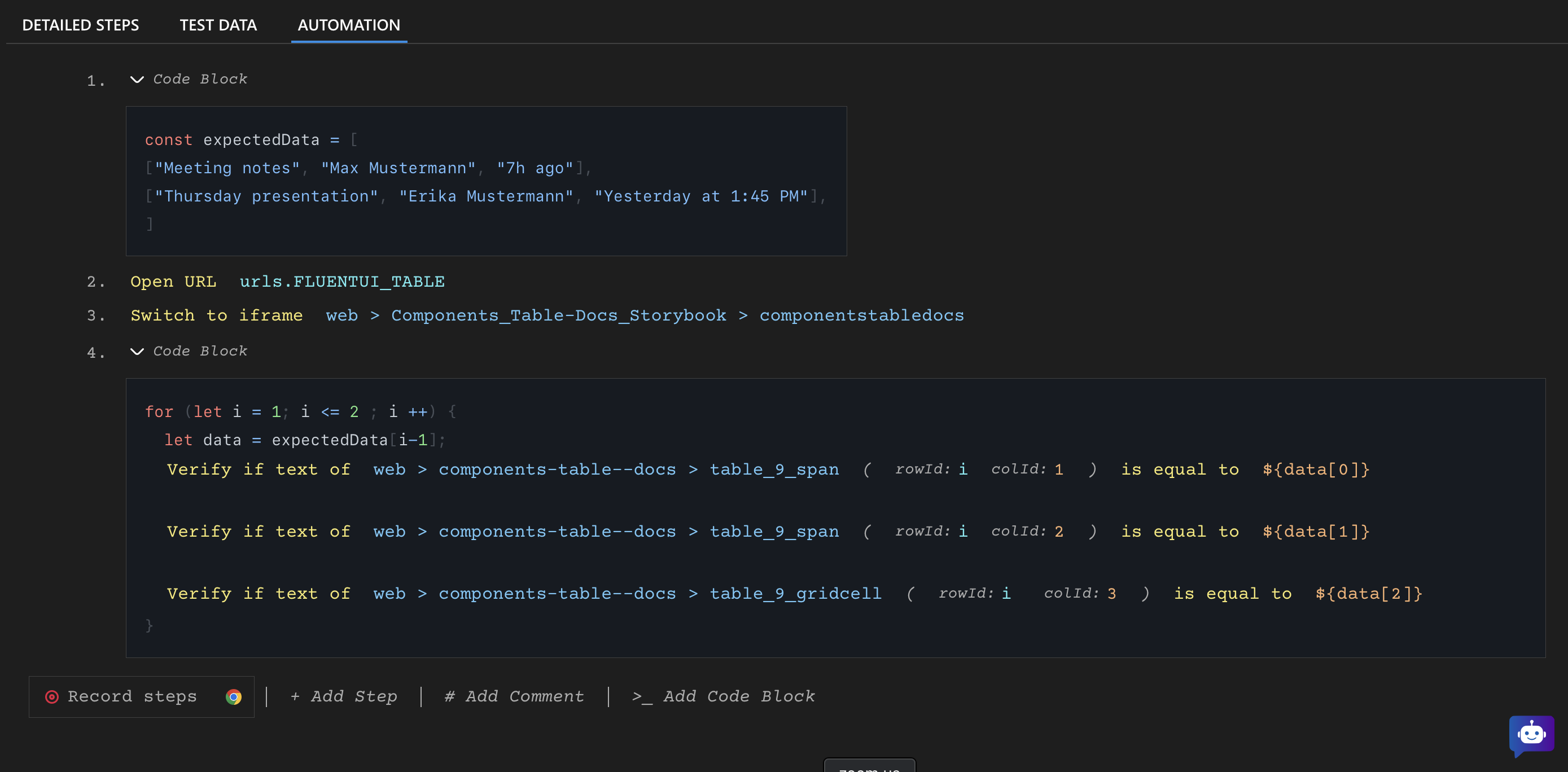The image size is (1568, 772).
Task: Switch to the Test Data tab
Action: tap(218, 25)
